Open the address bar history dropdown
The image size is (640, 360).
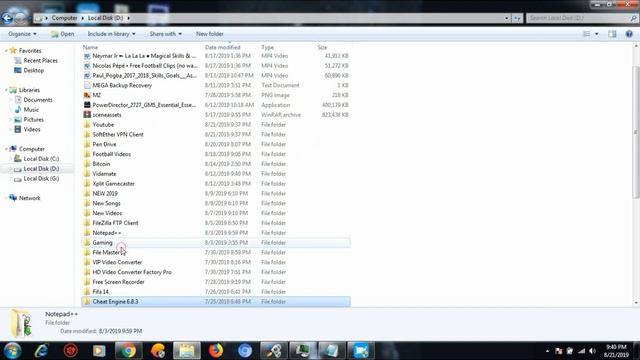tap(507, 18)
